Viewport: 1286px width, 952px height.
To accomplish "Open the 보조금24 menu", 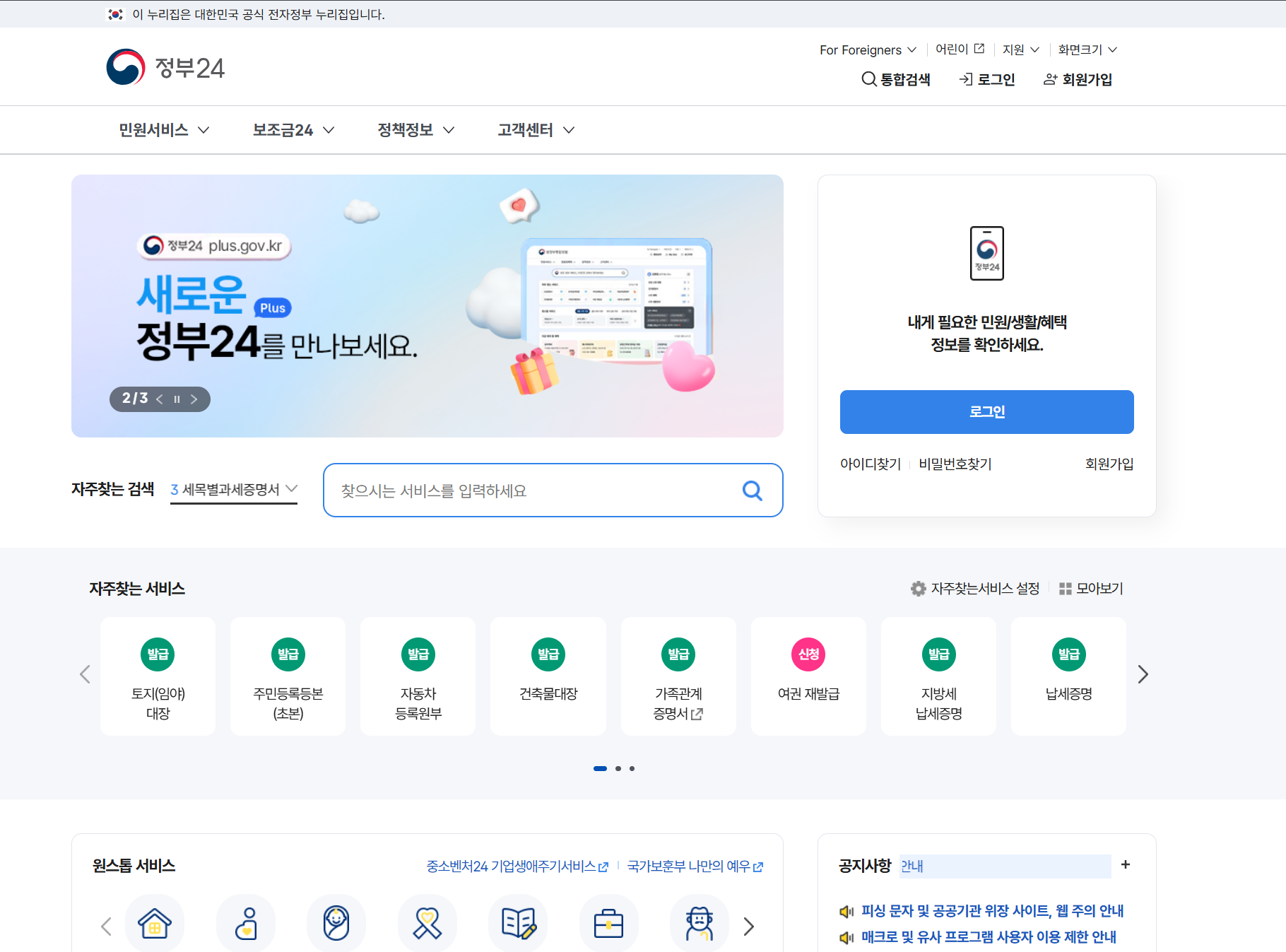I will (293, 130).
